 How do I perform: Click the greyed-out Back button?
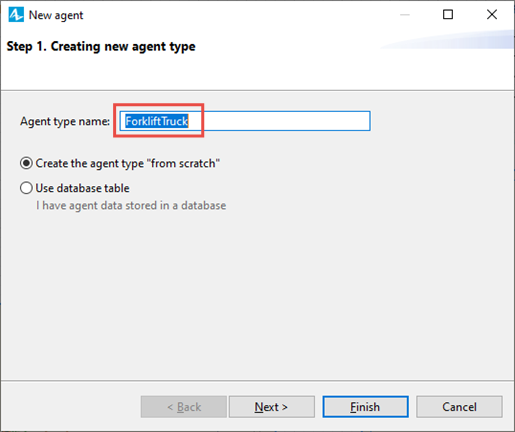click(184, 407)
